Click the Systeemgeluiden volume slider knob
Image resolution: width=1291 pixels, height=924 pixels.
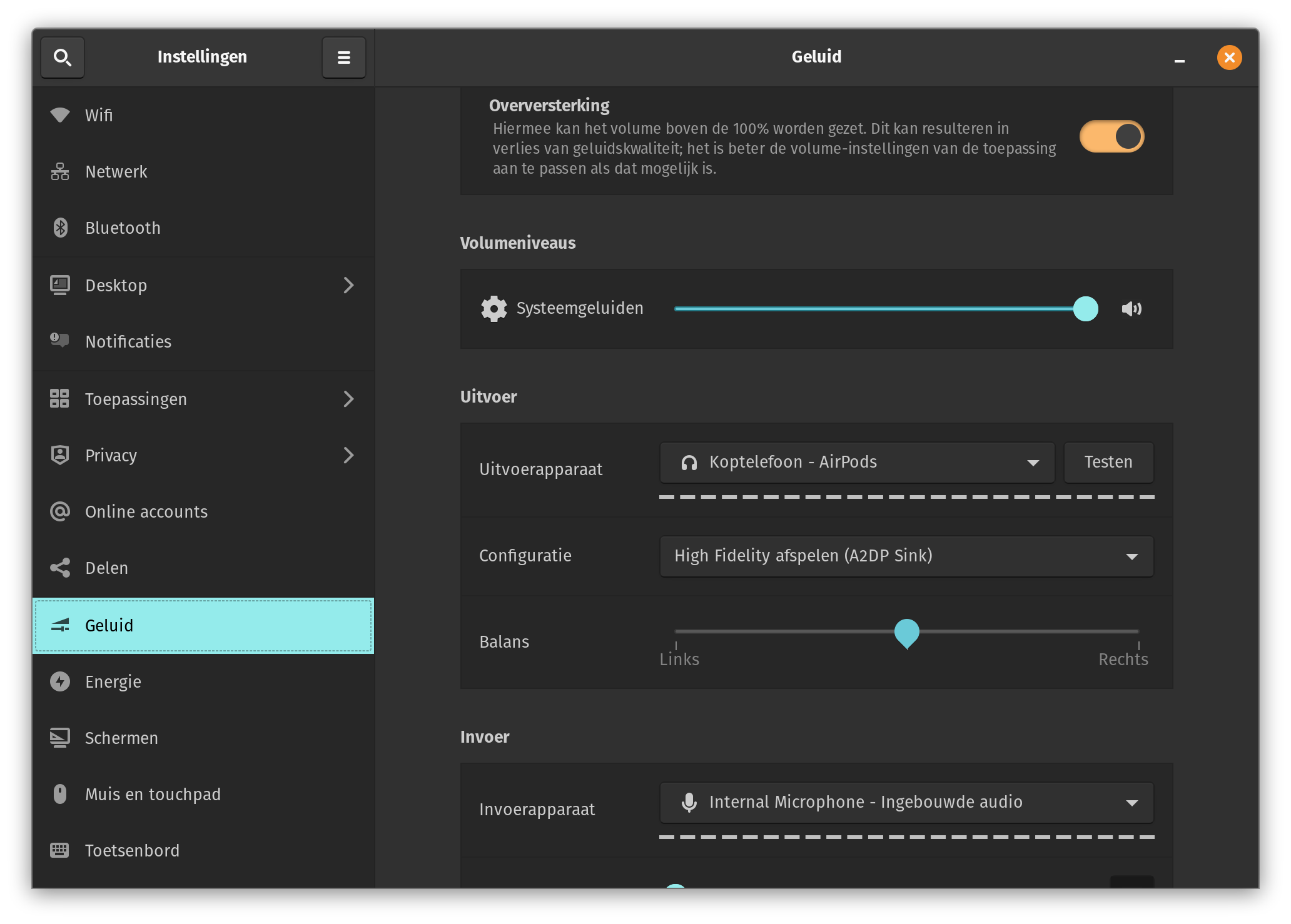[x=1085, y=309]
